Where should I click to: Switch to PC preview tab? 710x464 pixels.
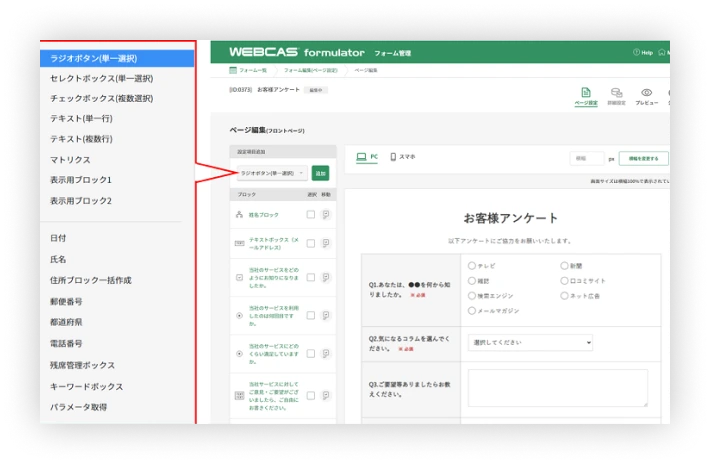pos(367,157)
